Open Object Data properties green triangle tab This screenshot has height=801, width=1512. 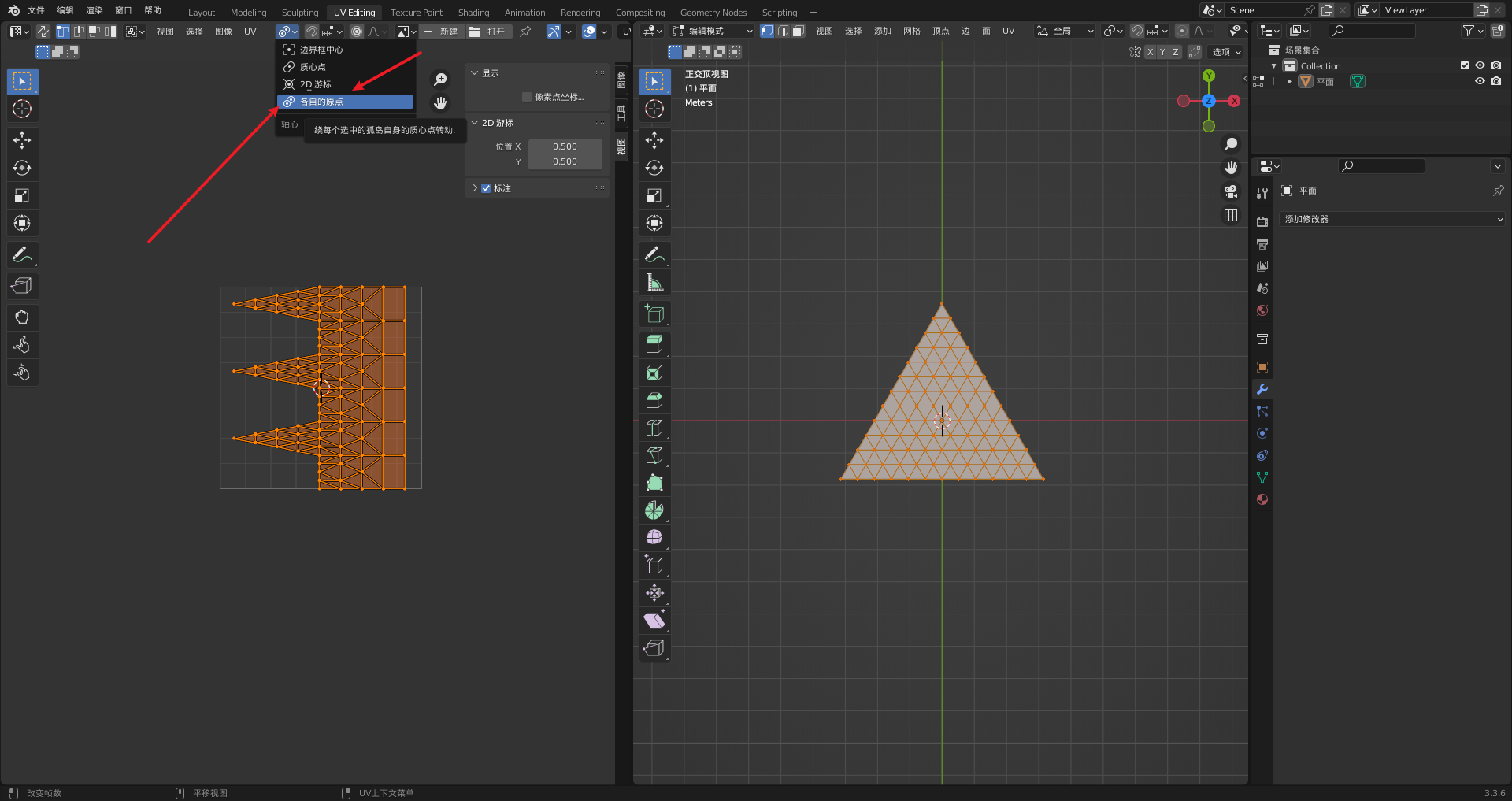tap(1262, 477)
